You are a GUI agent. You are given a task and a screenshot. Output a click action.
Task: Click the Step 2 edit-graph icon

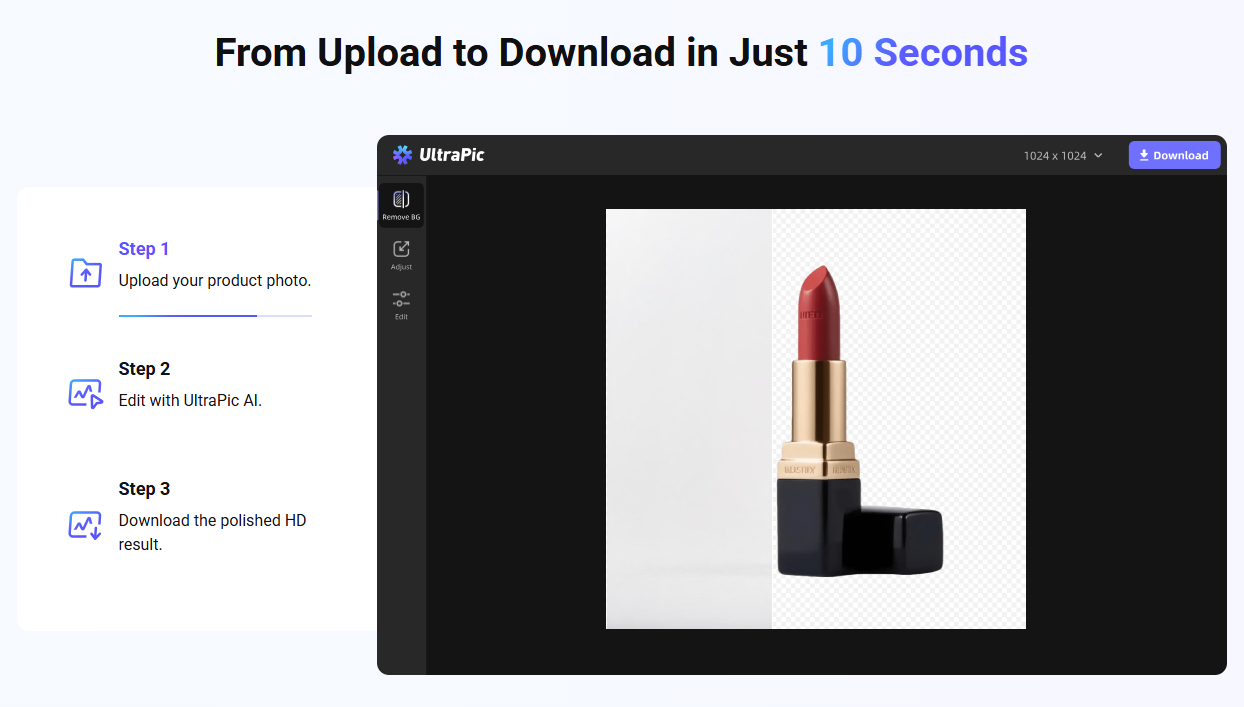[85, 392]
